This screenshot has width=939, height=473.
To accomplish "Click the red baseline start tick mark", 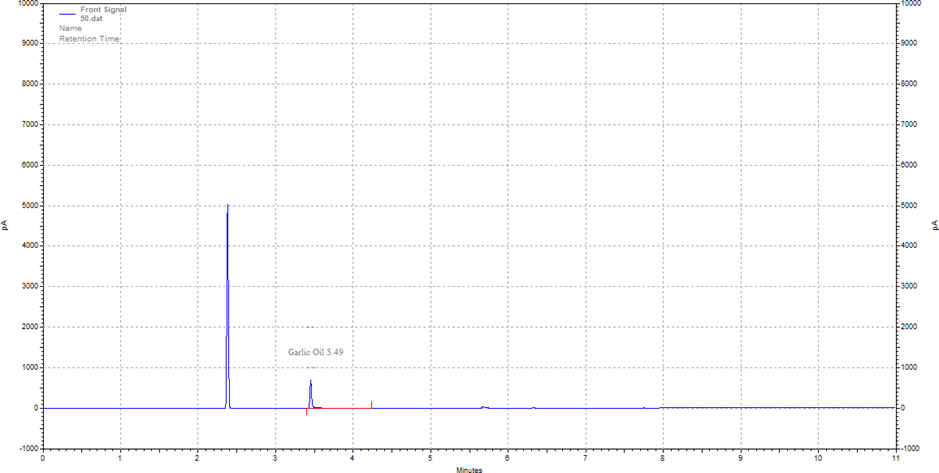I will coord(306,412).
